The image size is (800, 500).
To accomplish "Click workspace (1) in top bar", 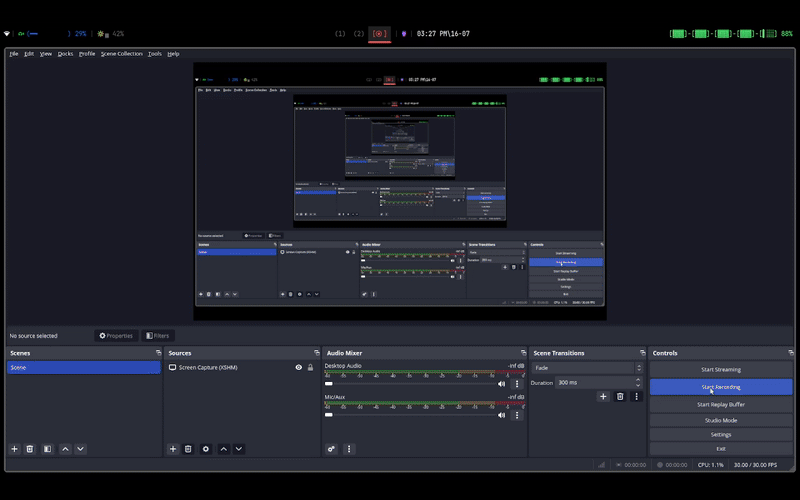I will click(340, 34).
